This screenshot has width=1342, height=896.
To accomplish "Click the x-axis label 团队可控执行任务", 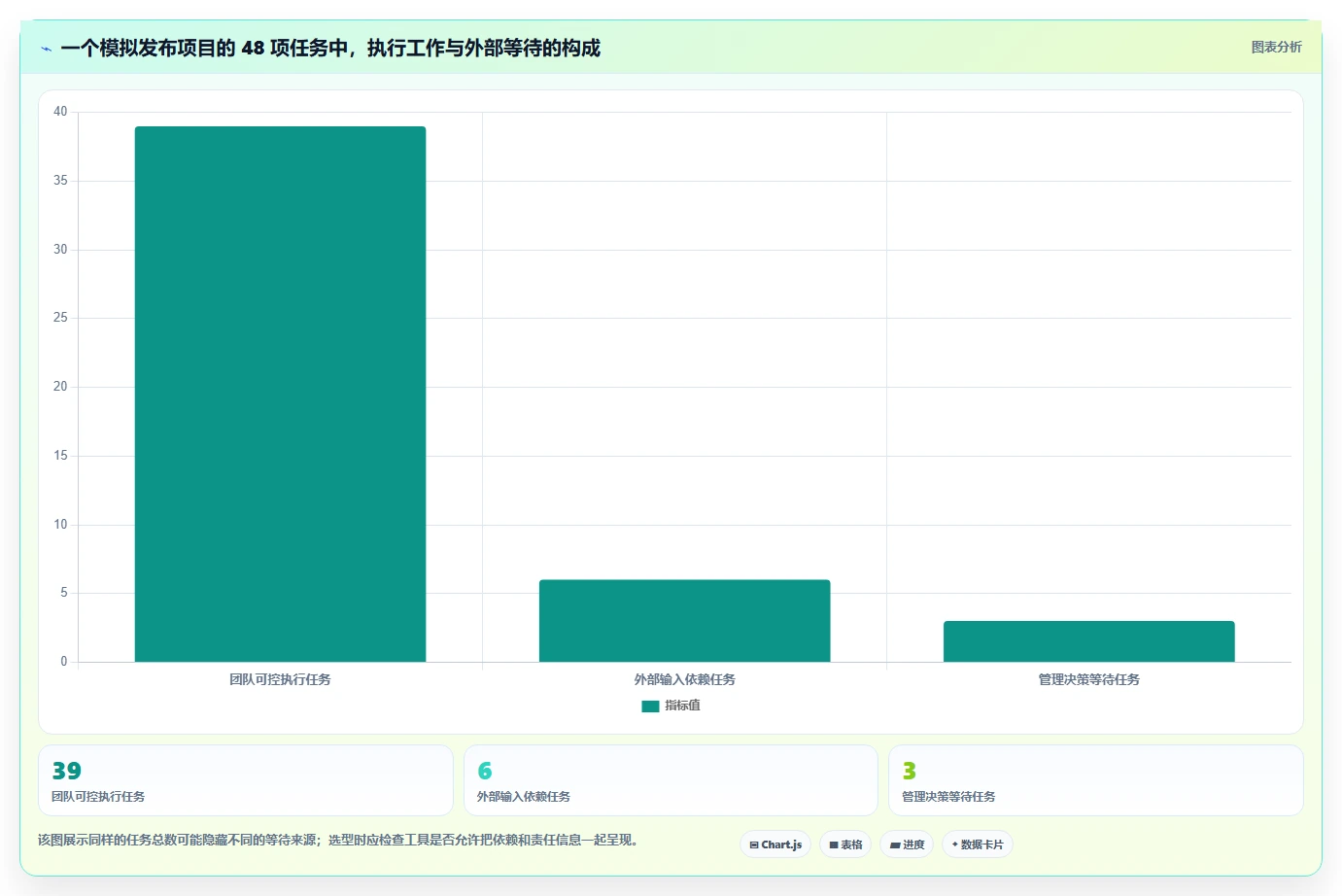I will pos(280,679).
